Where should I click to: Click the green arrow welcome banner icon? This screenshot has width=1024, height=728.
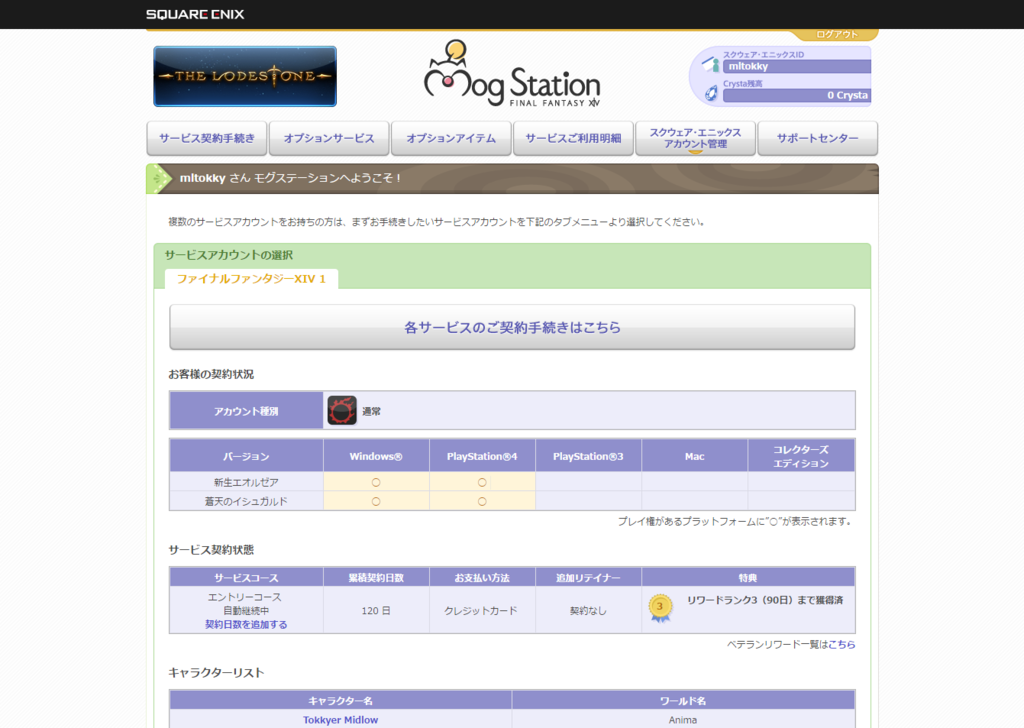coord(159,178)
